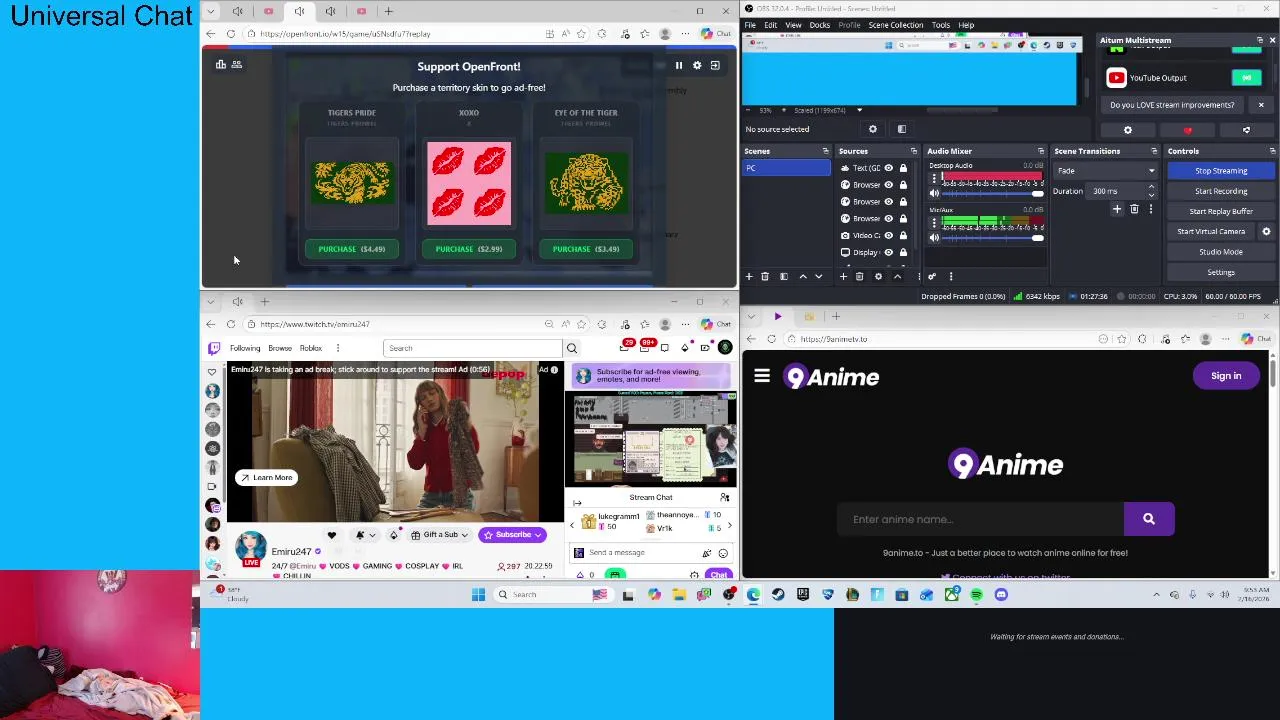Purchase the Tigers Pride skin
This screenshot has height=720, width=1280.
pyautogui.click(x=351, y=249)
